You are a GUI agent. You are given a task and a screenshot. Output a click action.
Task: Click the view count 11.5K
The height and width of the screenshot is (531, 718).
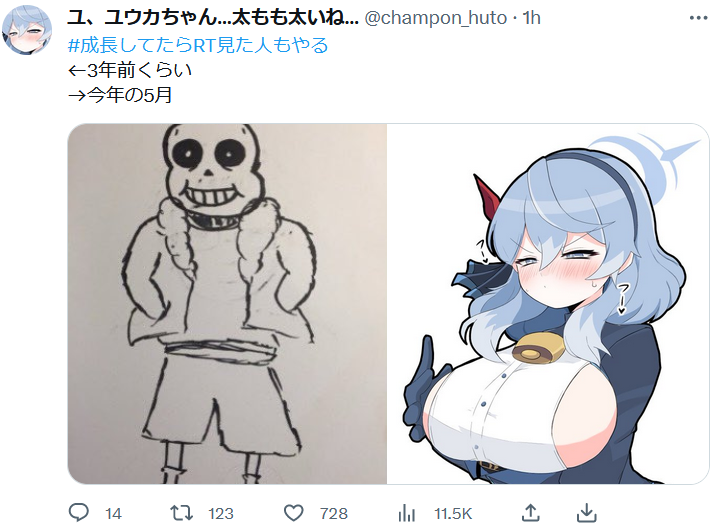tap(452, 514)
